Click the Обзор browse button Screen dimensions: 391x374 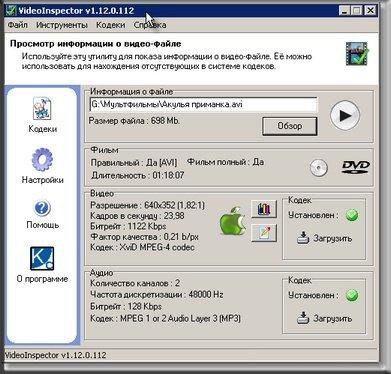tap(290, 126)
